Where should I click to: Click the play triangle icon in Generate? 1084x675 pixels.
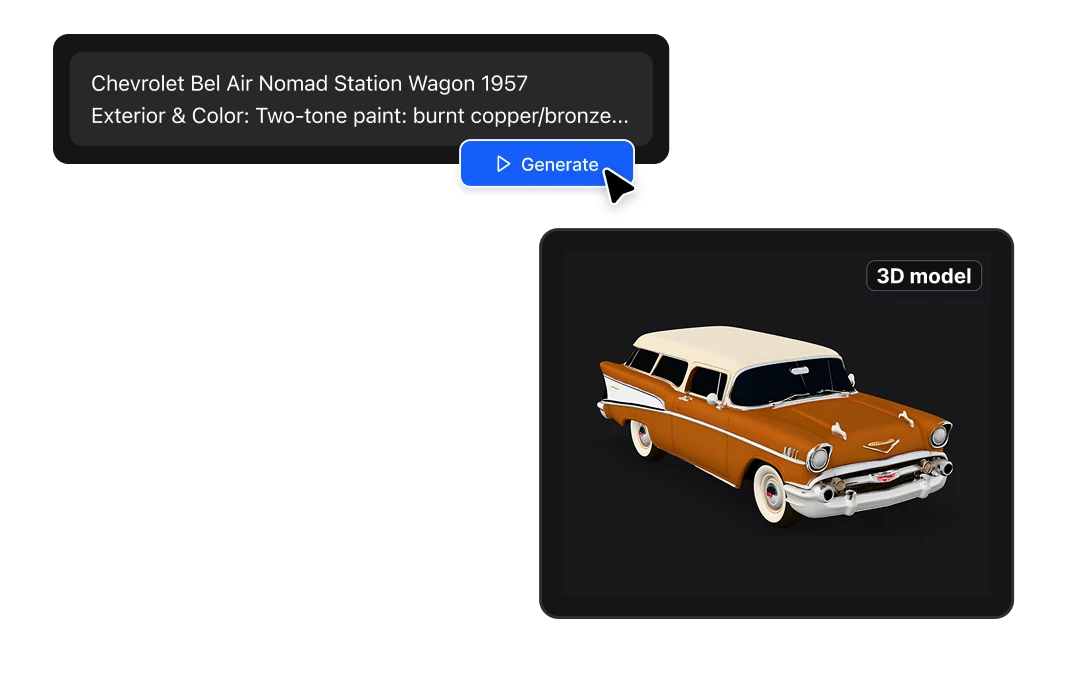pyautogui.click(x=503, y=164)
